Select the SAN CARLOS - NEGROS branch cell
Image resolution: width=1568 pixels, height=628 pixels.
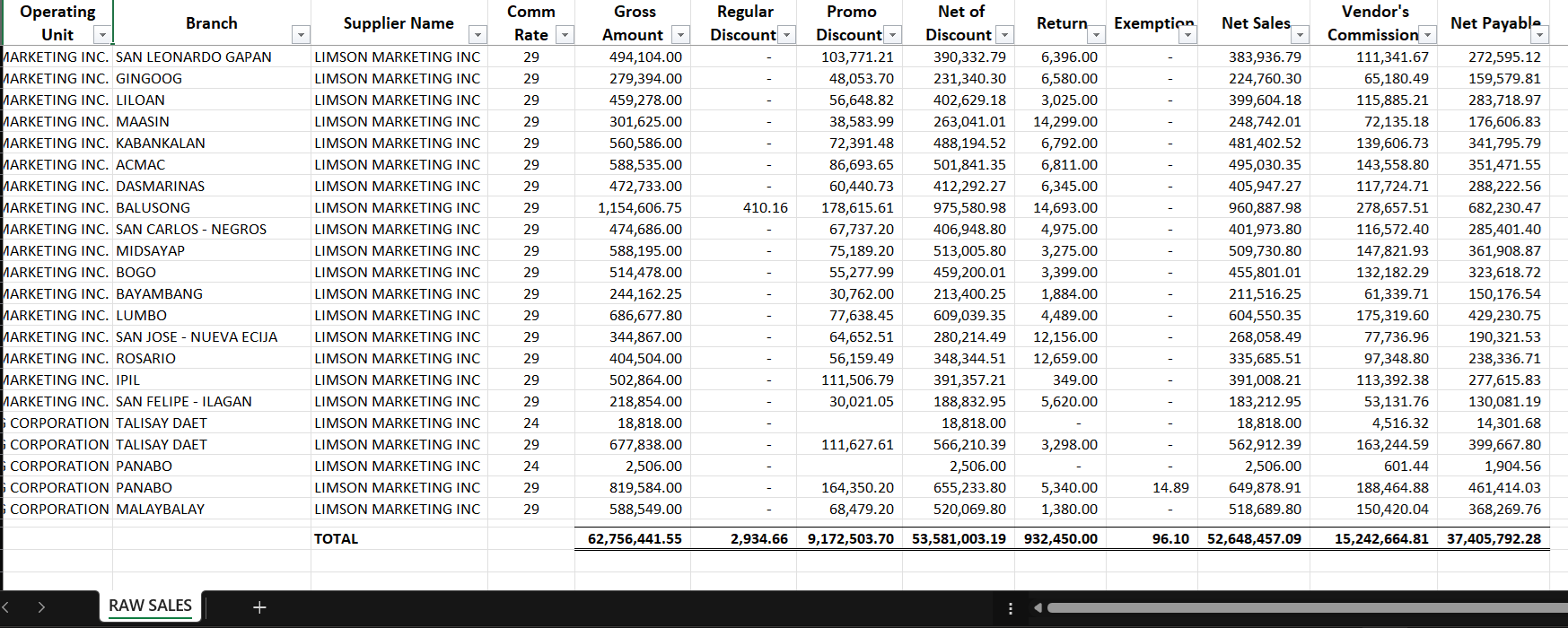pyautogui.click(x=212, y=229)
